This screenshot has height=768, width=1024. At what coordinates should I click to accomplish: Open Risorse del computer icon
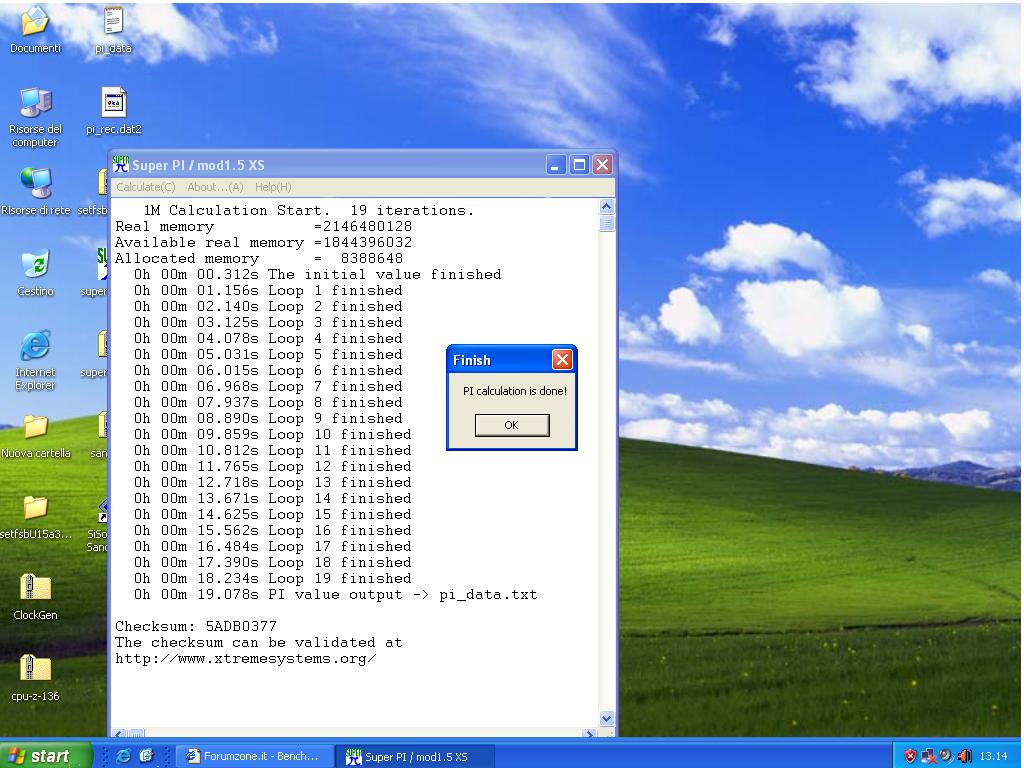35,103
